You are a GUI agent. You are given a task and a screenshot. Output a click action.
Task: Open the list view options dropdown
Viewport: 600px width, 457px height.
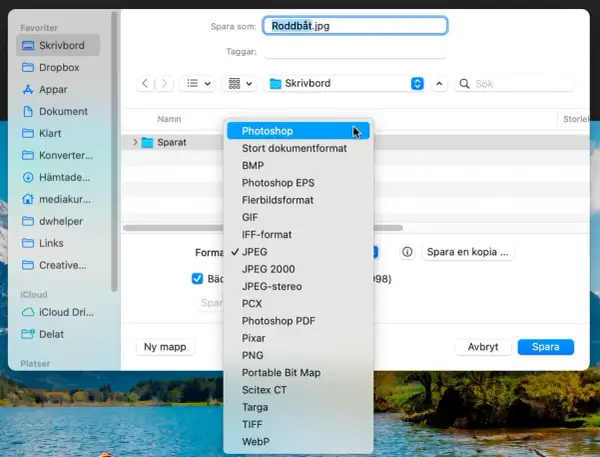click(198, 83)
